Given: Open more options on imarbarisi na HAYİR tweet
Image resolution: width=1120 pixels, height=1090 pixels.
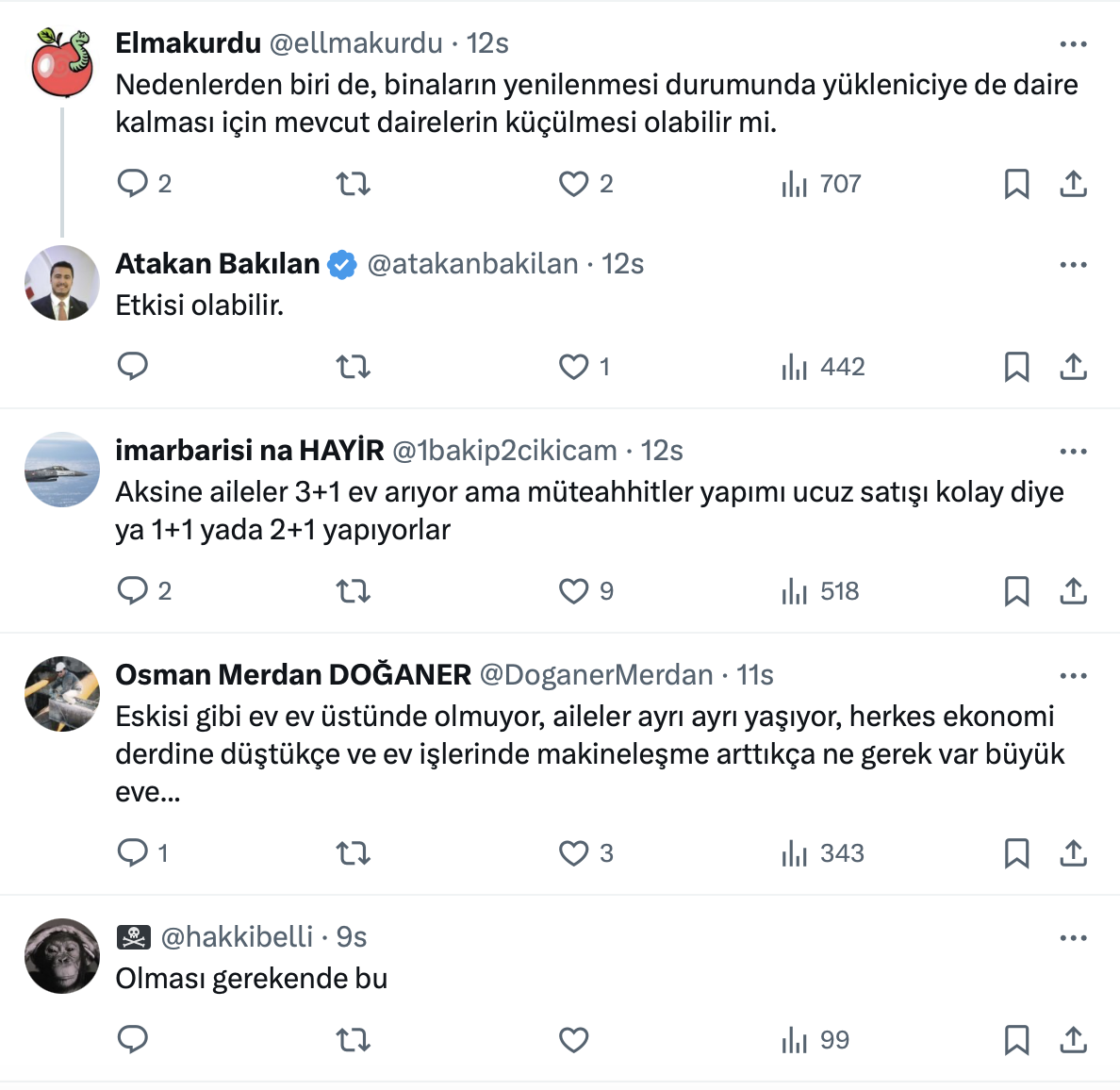Looking at the screenshot, I should tap(1073, 452).
